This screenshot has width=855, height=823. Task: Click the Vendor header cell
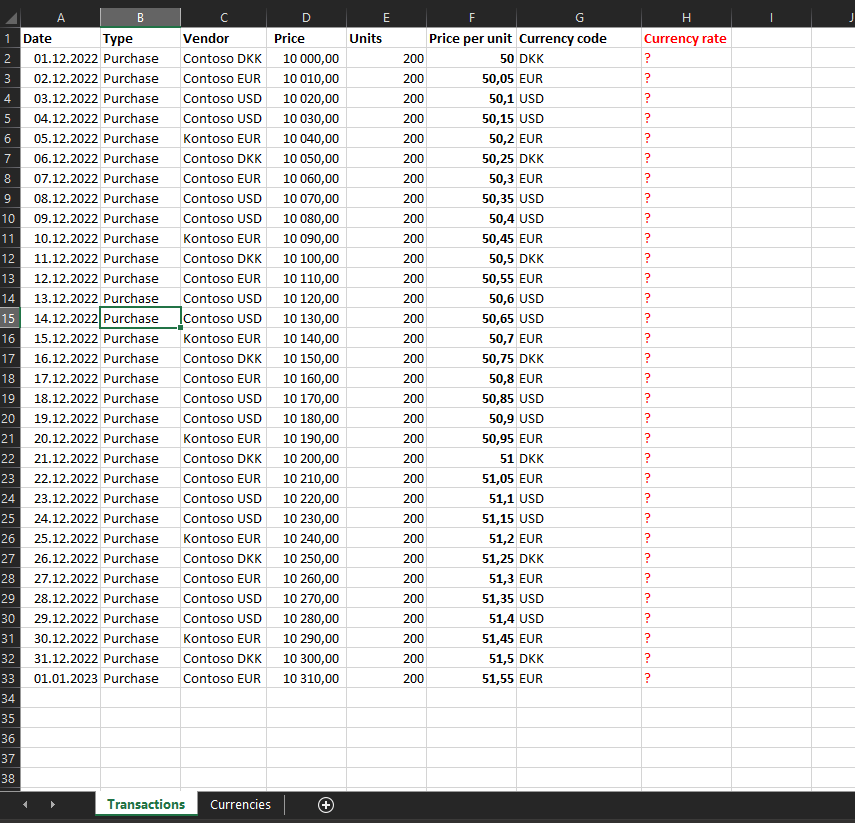224,38
